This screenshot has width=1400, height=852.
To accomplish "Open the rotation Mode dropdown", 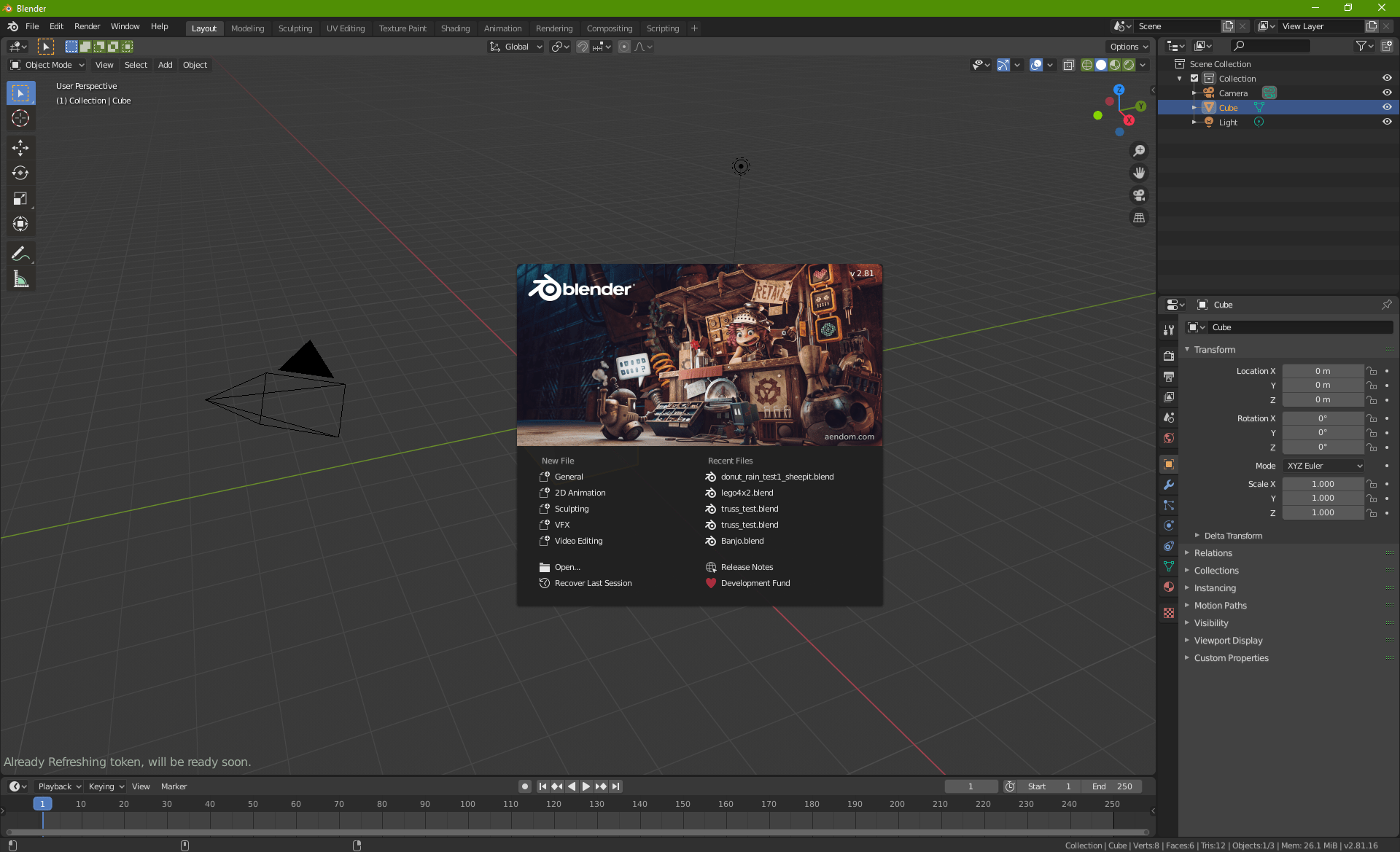I will click(1323, 465).
